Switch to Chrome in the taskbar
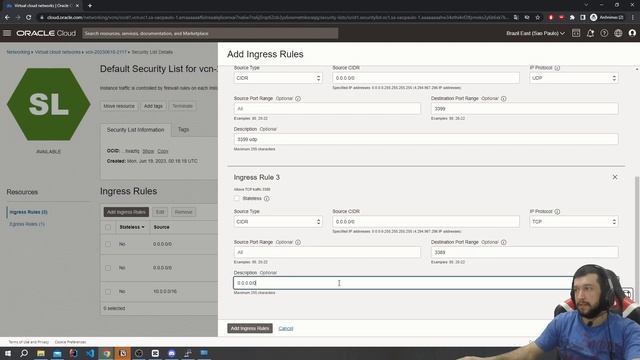Image resolution: width=640 pixels, height=360 pixels. [107, 353]
